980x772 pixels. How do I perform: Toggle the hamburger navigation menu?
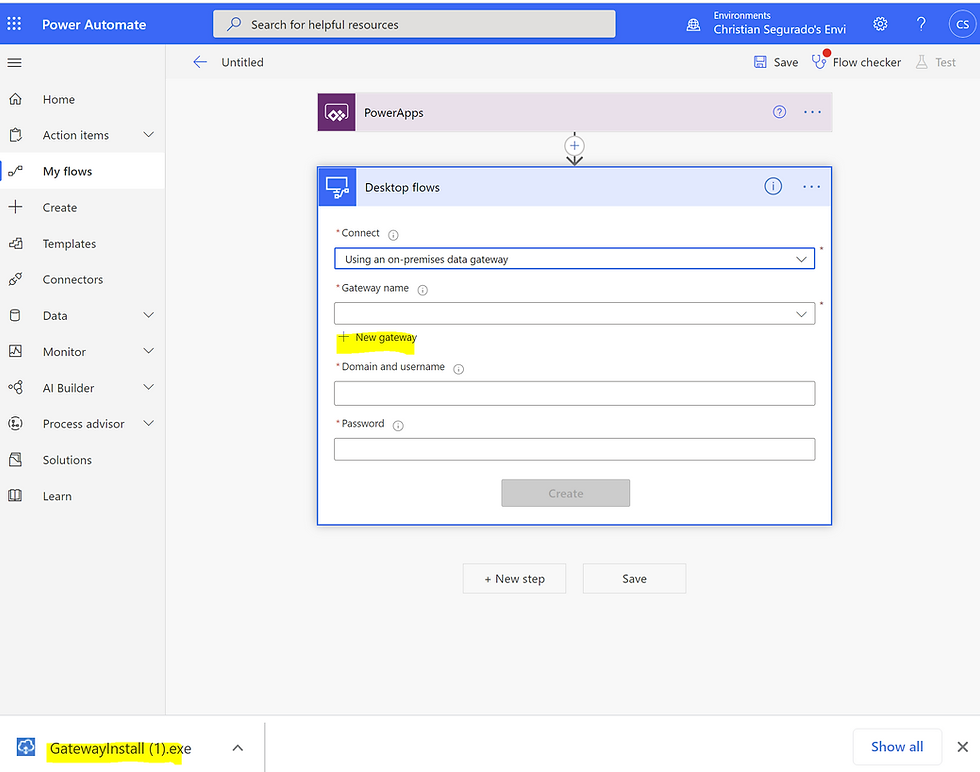pos(14,63)
